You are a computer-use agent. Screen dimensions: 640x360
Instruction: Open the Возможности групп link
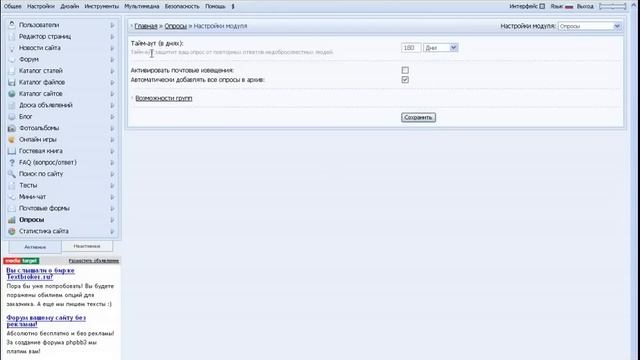click(164, 98)
